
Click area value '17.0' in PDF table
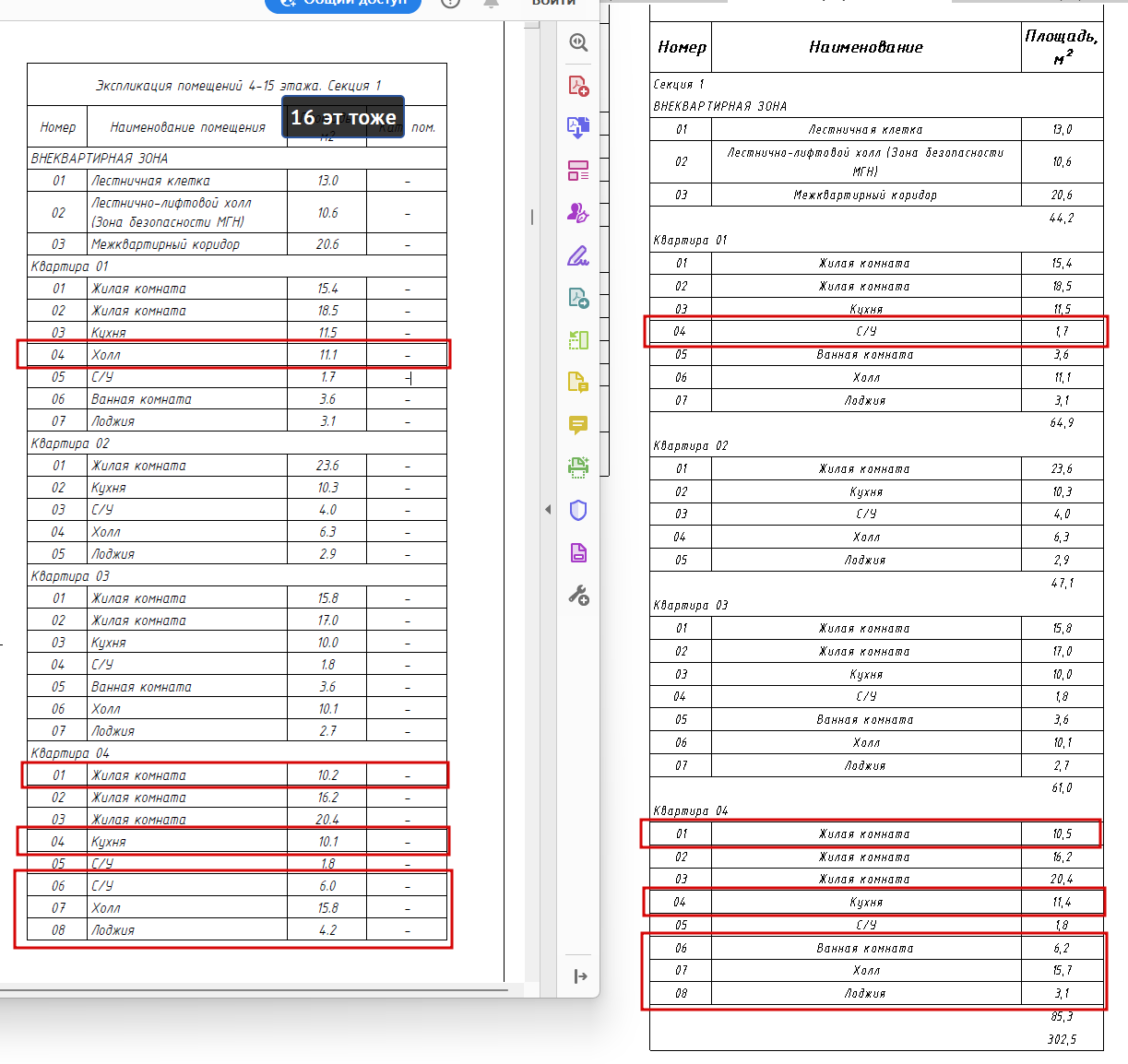point(327,621)
